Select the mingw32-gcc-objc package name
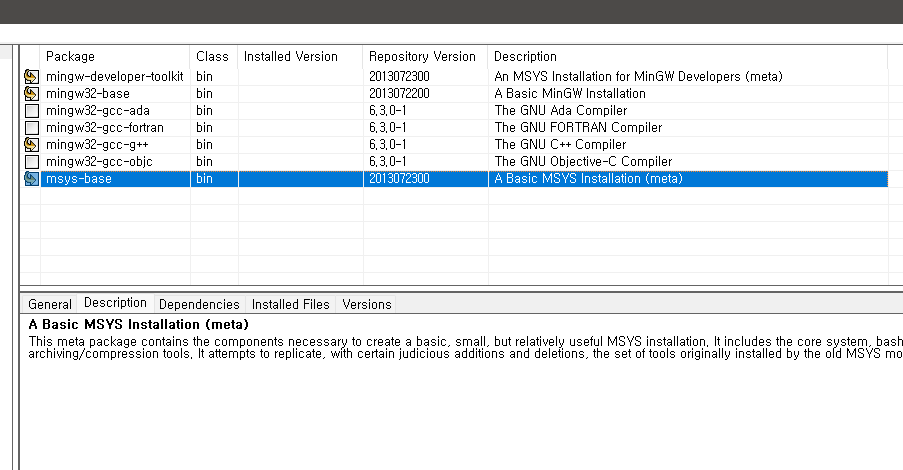 [99, 162]
